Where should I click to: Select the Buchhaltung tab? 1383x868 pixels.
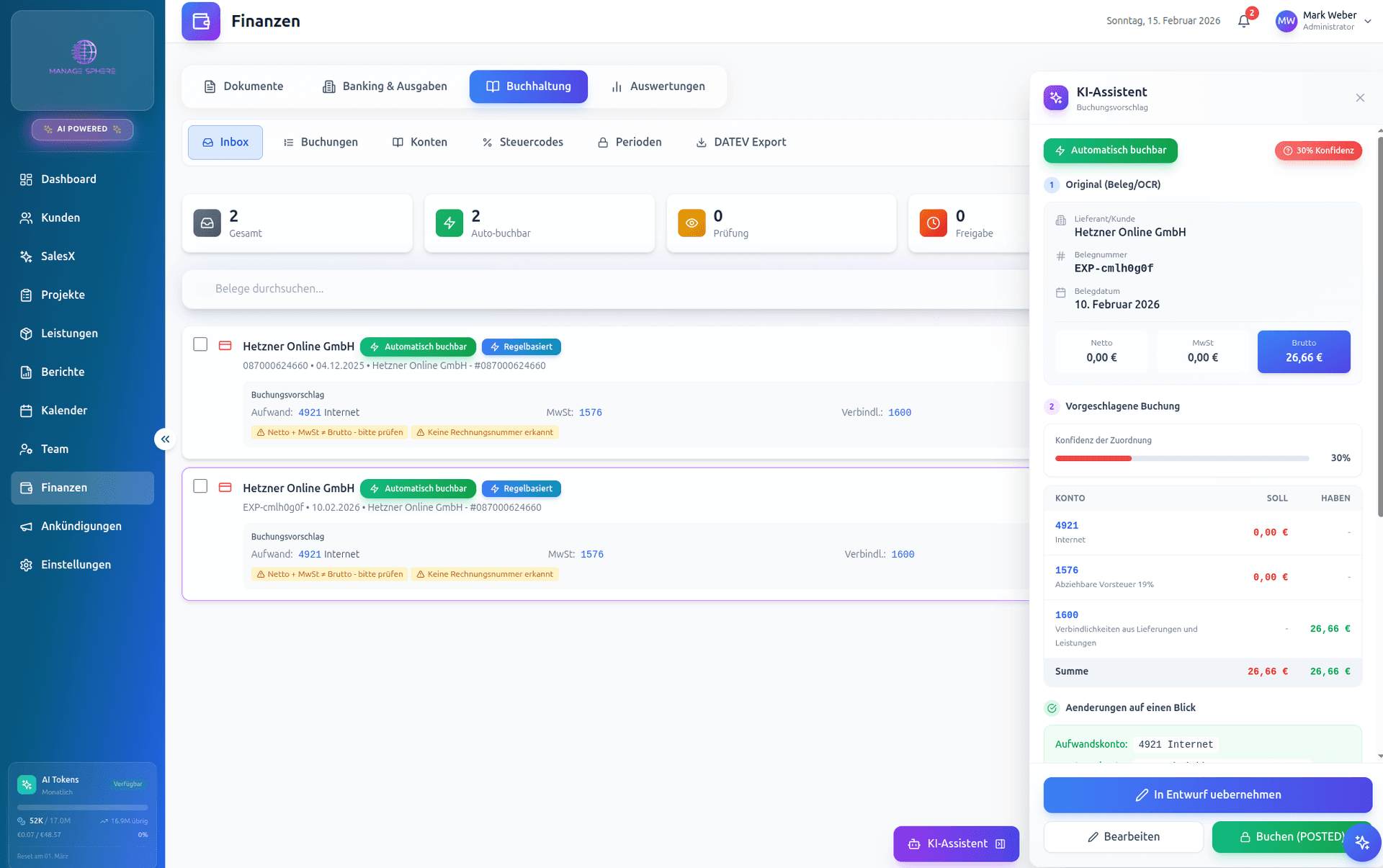point(529,86)
